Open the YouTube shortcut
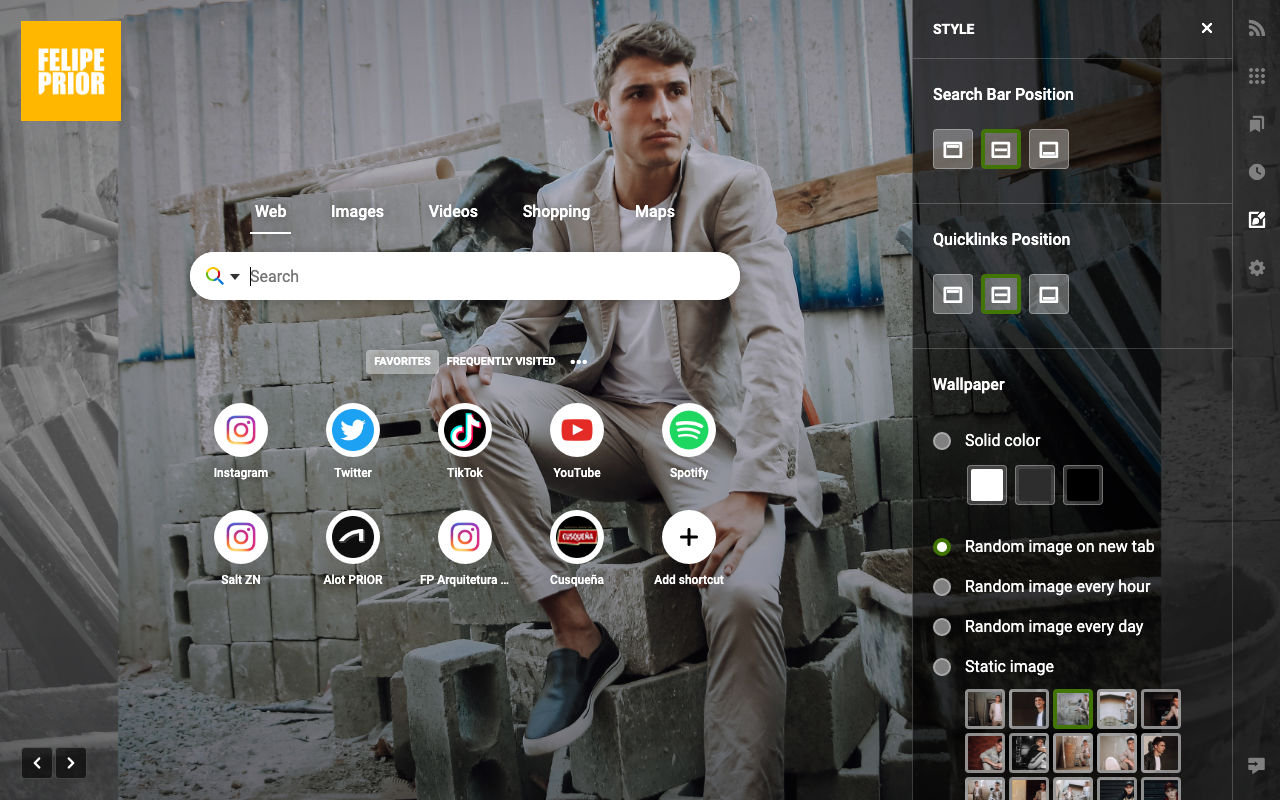The image size is (1280, 800). 577,430
